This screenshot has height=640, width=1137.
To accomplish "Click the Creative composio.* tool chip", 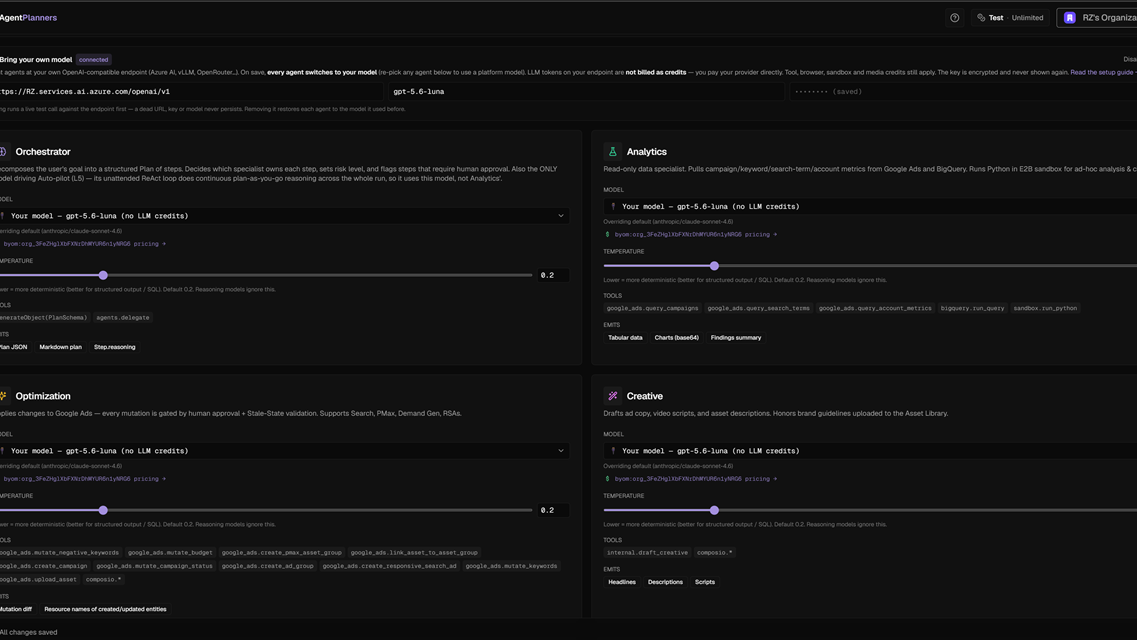I will coord(714,552).
